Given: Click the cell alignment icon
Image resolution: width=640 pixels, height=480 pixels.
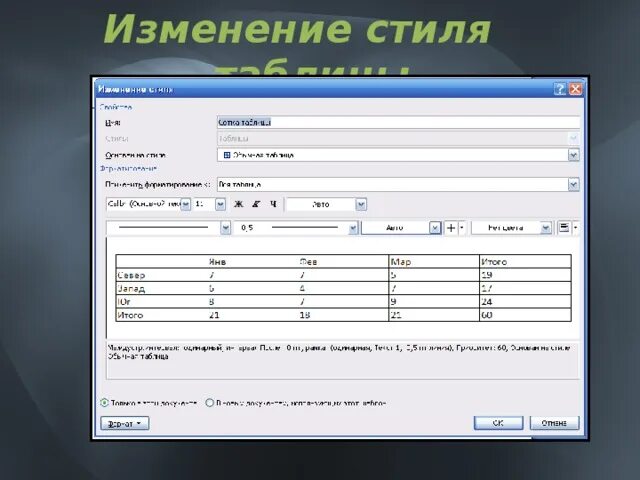Looking at the screenshot, I should click(x=564, y=228).
